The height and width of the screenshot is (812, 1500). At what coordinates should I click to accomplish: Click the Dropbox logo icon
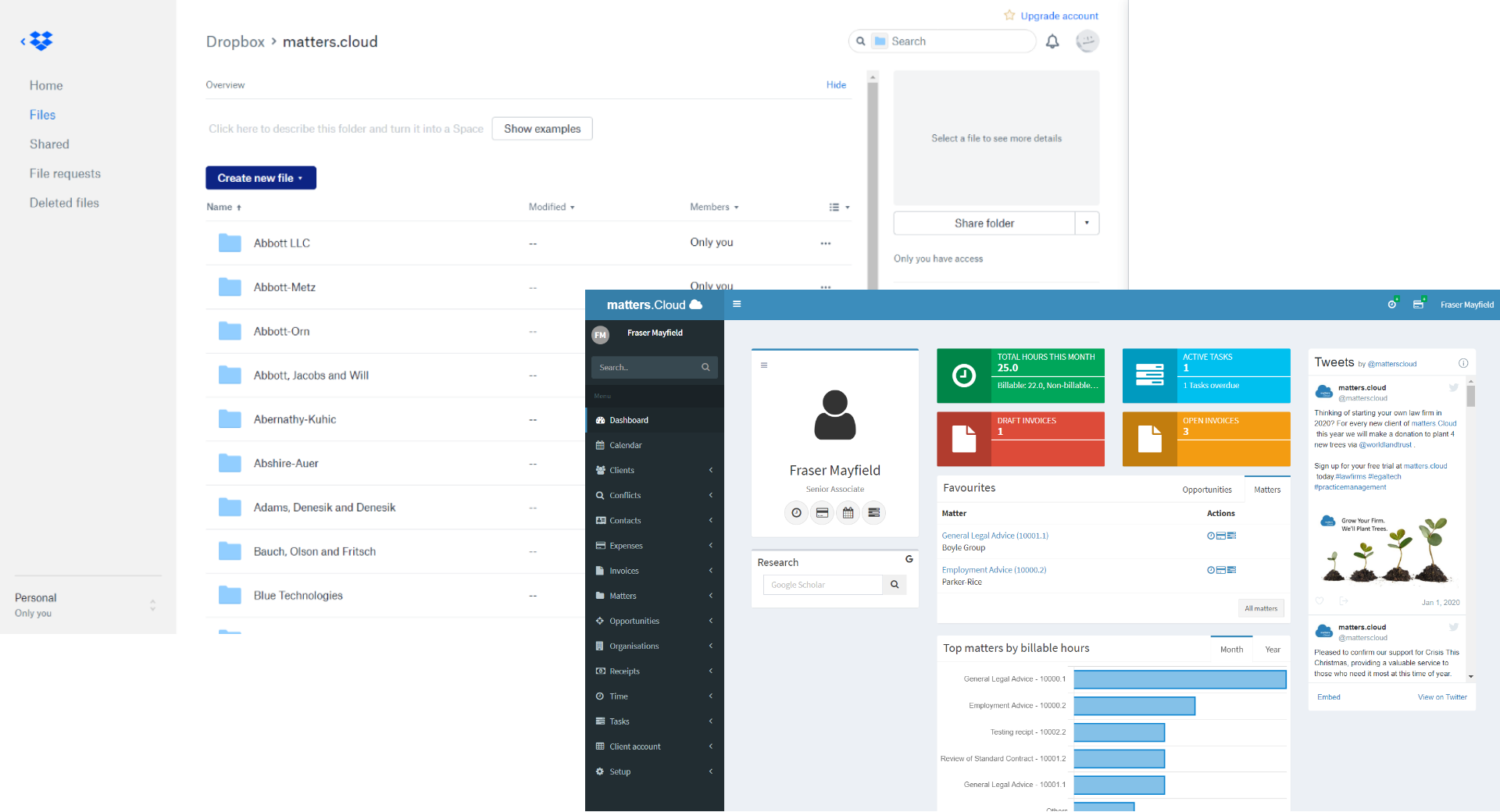[41, 41]
